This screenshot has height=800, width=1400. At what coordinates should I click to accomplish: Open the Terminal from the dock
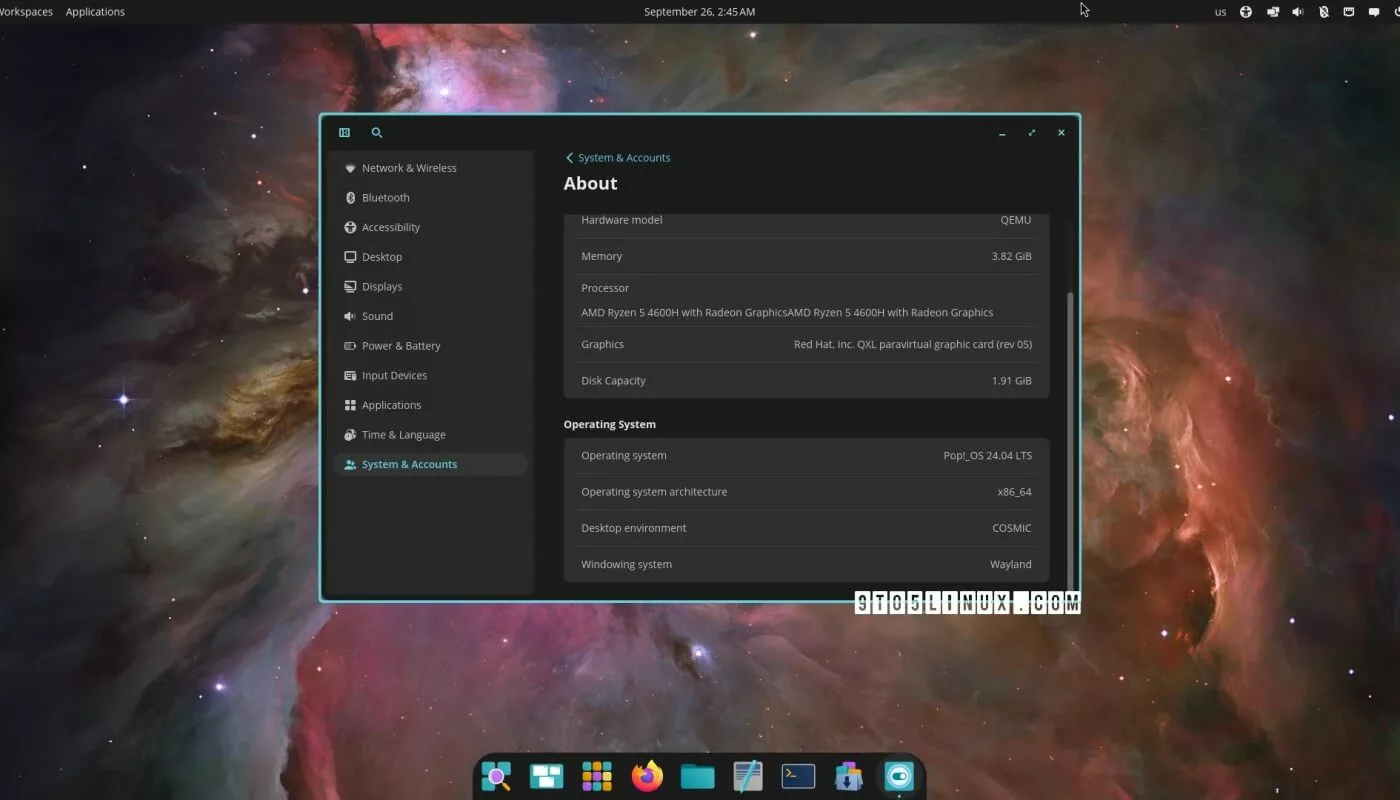click(x=798, y=776)
